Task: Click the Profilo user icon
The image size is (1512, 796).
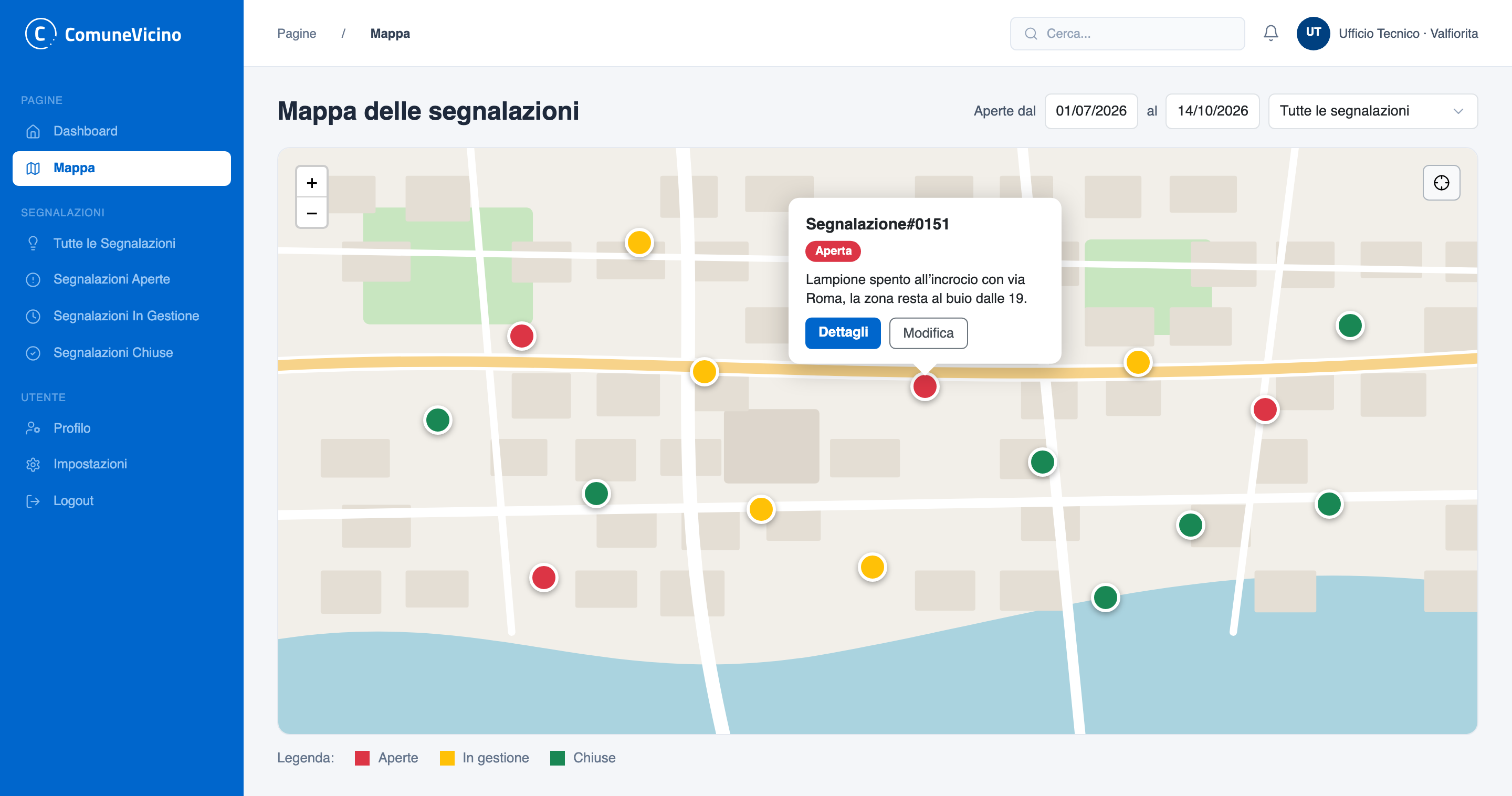Action: click(x=33, y=428)
